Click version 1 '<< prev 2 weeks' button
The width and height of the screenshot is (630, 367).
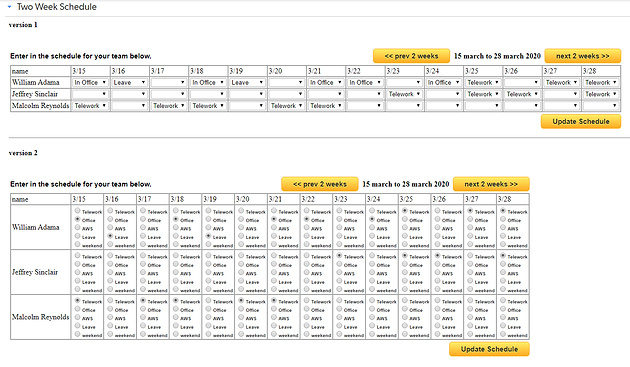411,56
